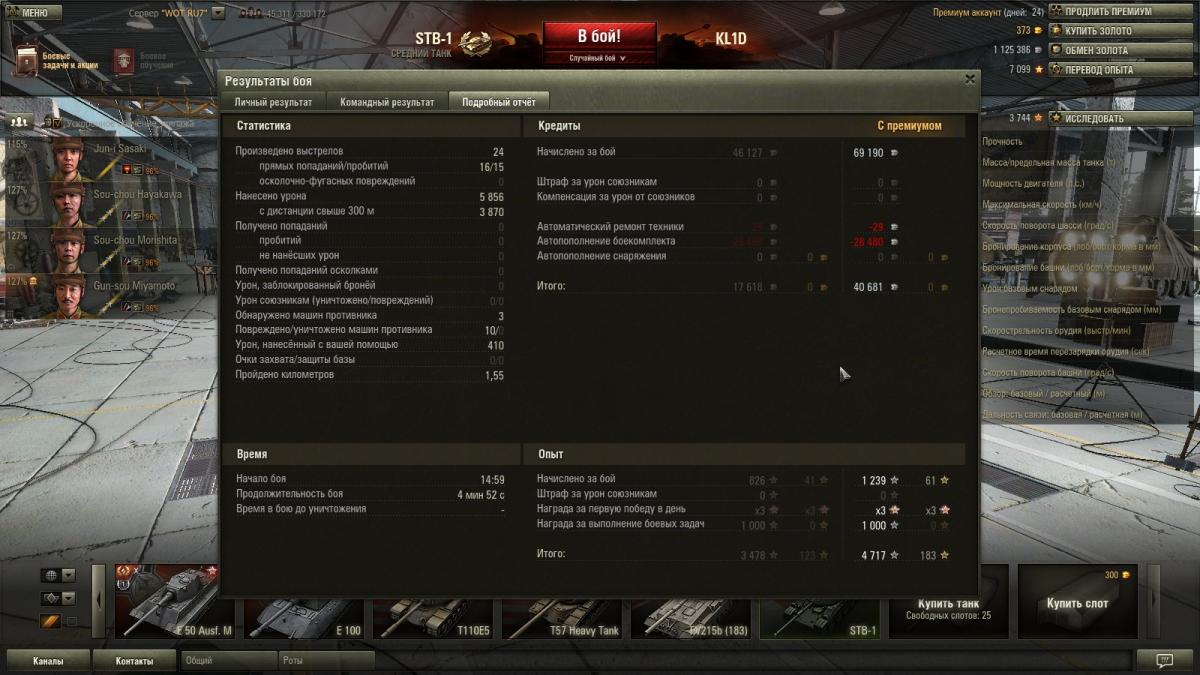Switch to the Командный результат tab
Viewport: 1200px width, 675px height.
(387, 102)
